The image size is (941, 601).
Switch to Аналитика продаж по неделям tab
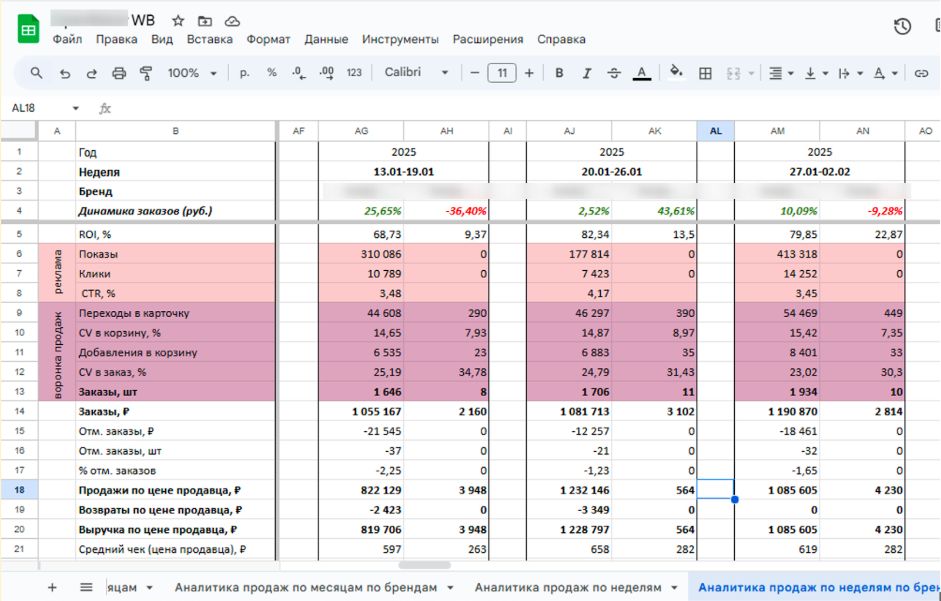click(568, 587)
